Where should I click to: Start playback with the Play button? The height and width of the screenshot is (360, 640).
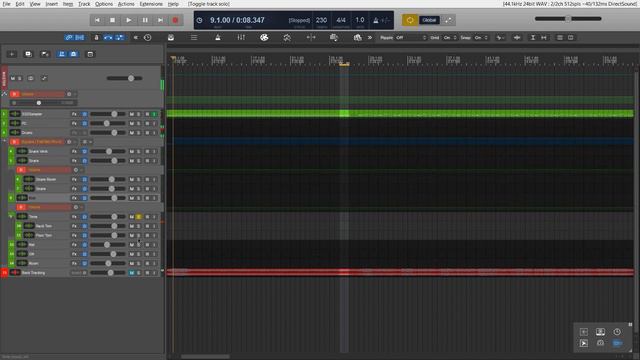tap(129, 20)
